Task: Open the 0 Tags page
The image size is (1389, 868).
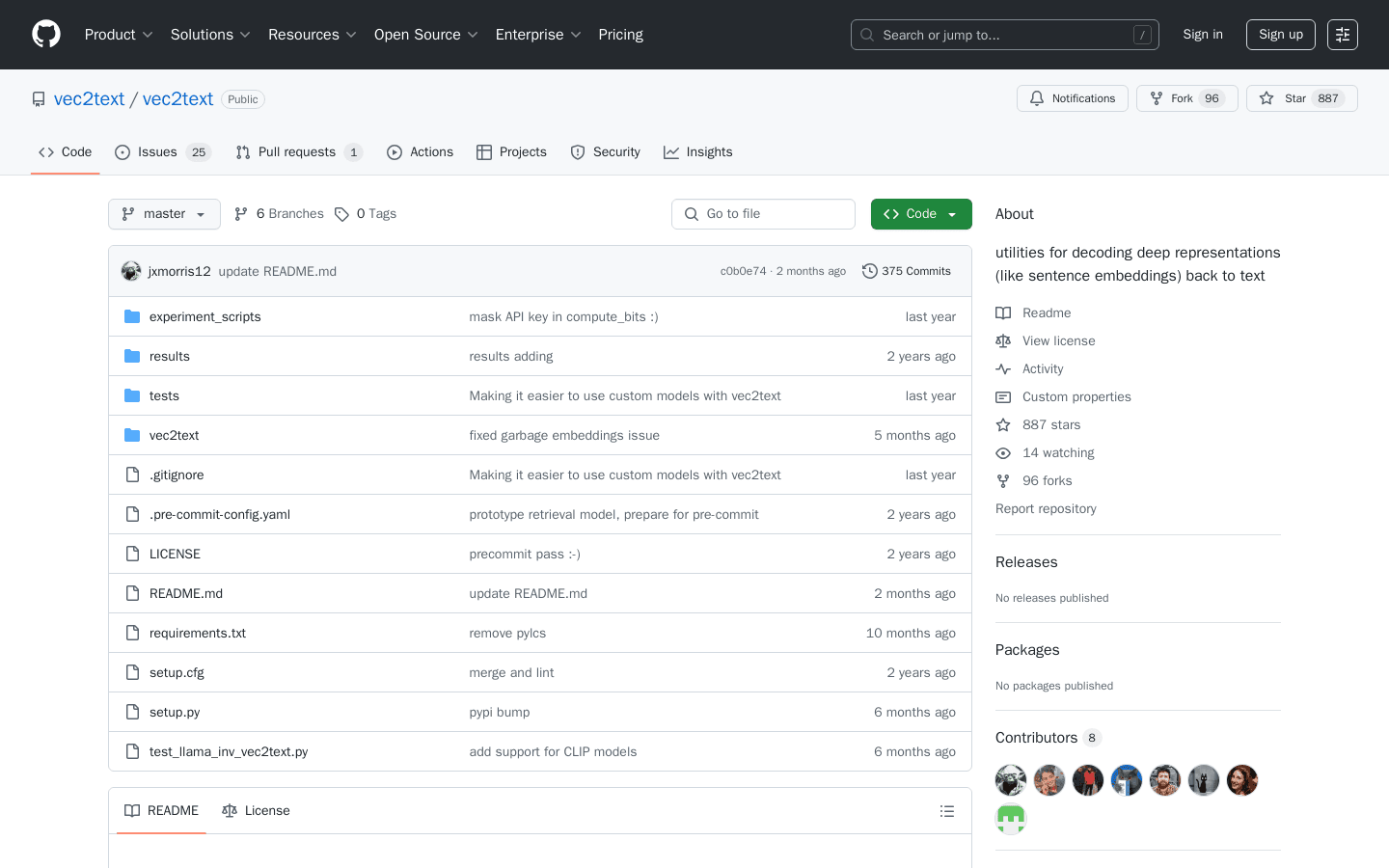Action: click(366, 214)
